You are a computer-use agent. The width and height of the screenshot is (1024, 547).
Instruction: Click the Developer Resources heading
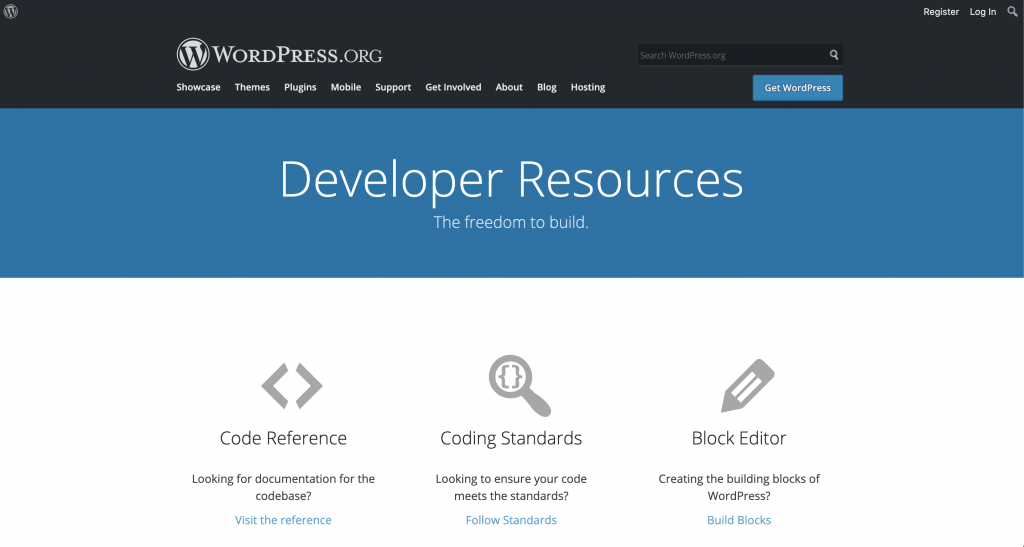coord(511,179)
